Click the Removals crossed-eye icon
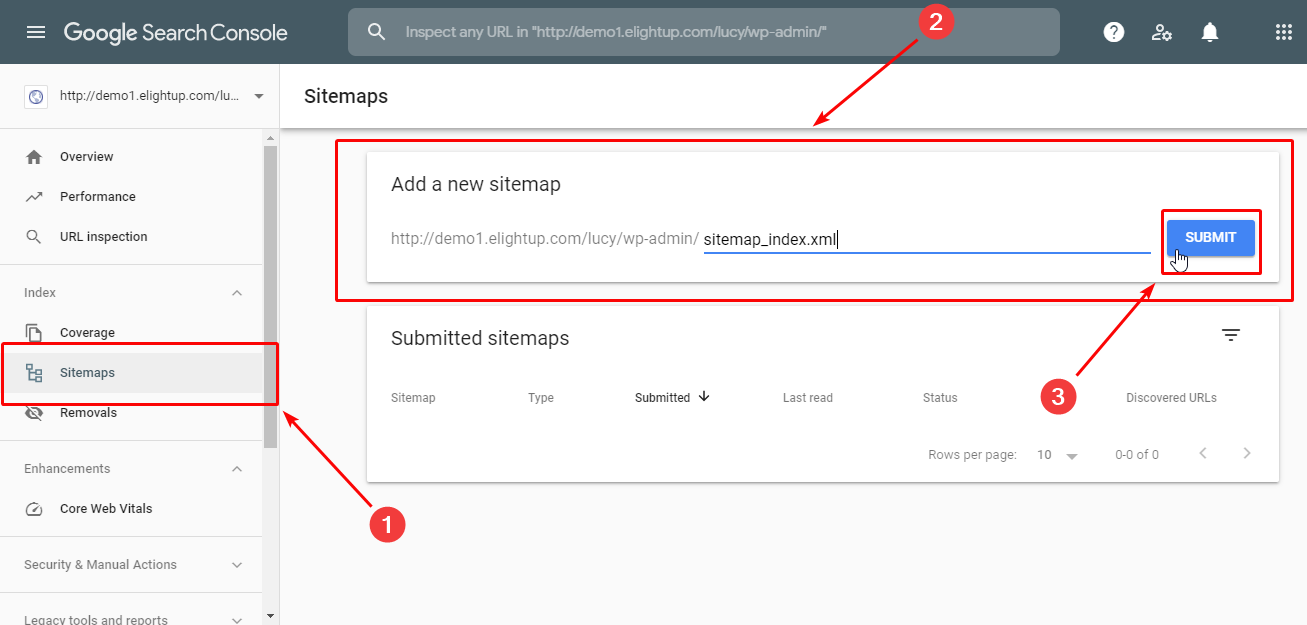The image size is (1307, 625). click(x=34, y=413)
